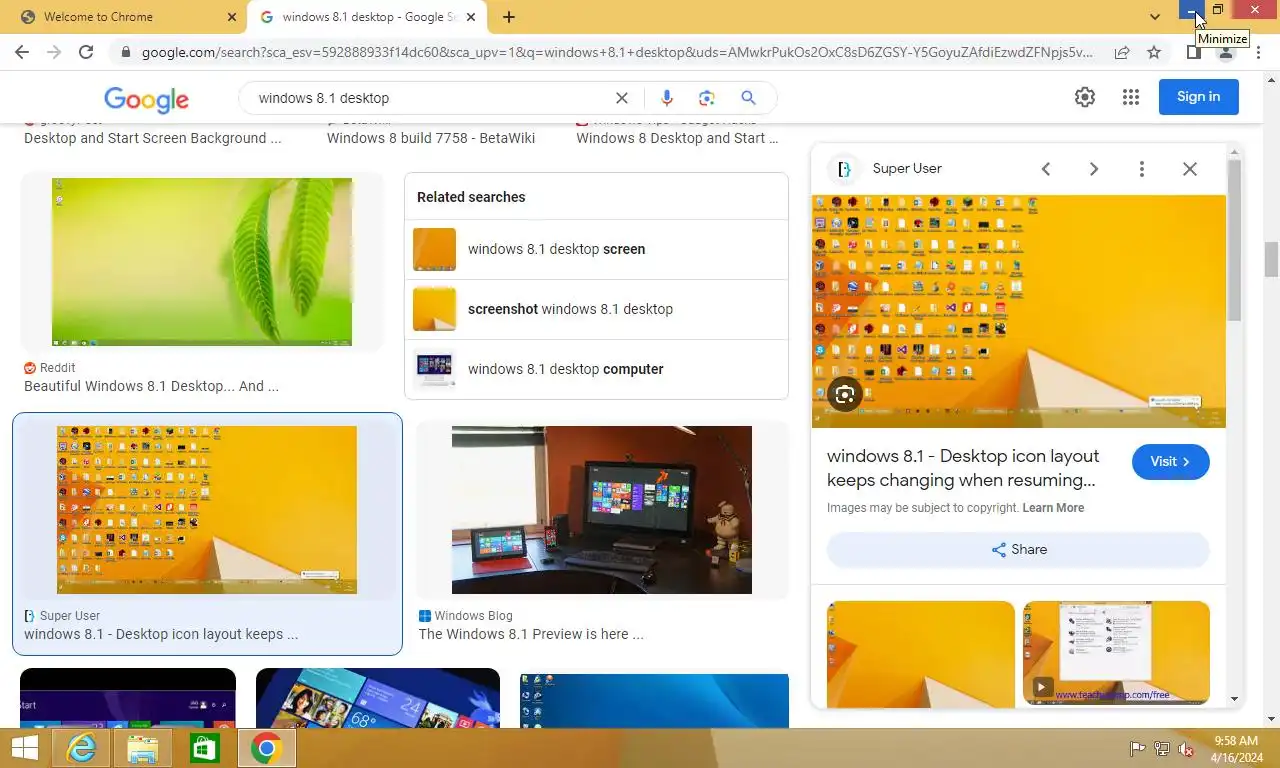The image size is (1280, 768).
Task: Open 'Beautiful Windows 8.1 Desktop... And' result
Action: point(151,386)
